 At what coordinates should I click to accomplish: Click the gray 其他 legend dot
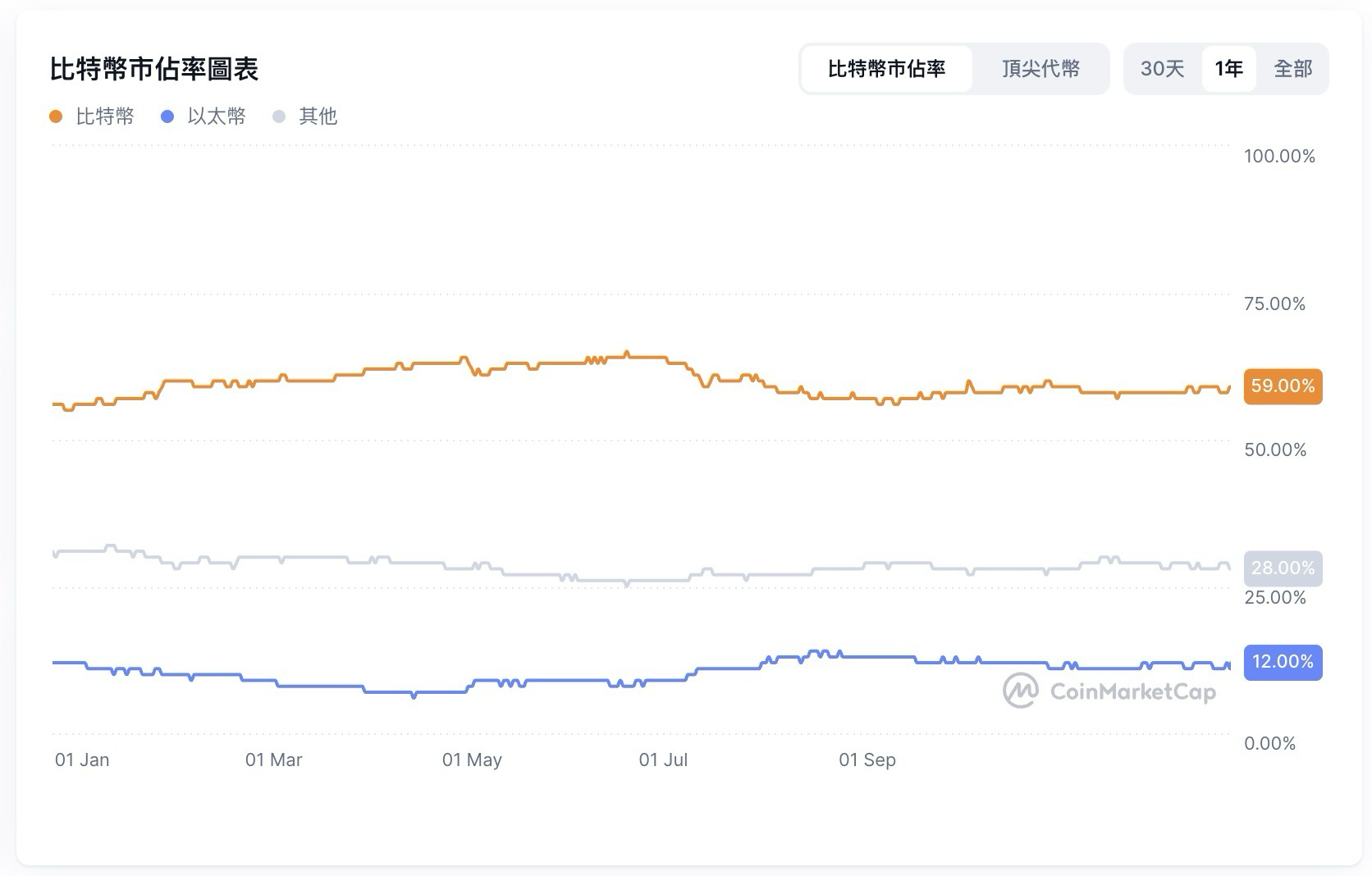click(279, 116)
